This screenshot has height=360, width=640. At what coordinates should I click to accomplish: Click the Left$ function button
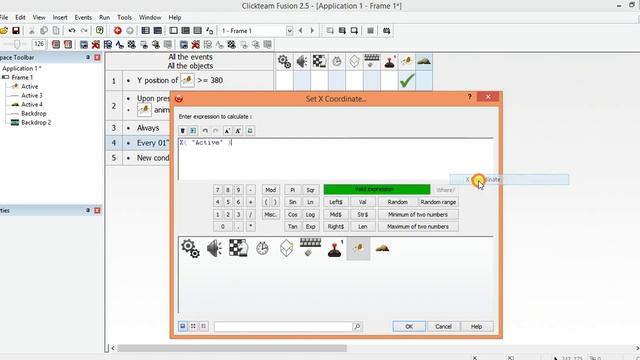pos(336,202)
